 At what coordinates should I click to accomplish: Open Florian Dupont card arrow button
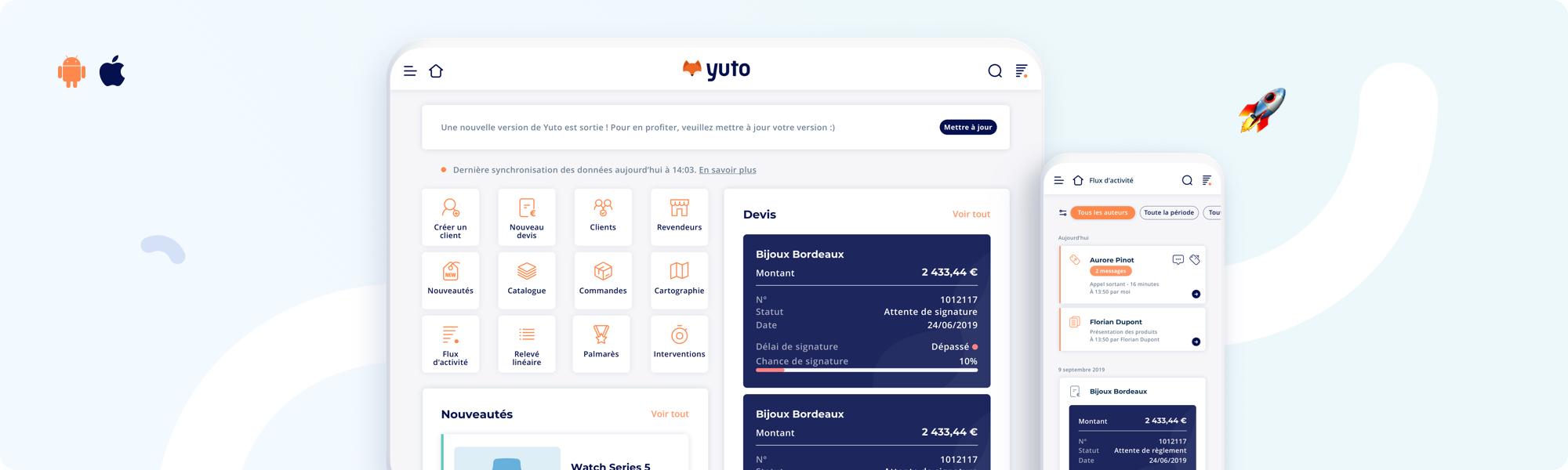click(x=1196, y=342)
